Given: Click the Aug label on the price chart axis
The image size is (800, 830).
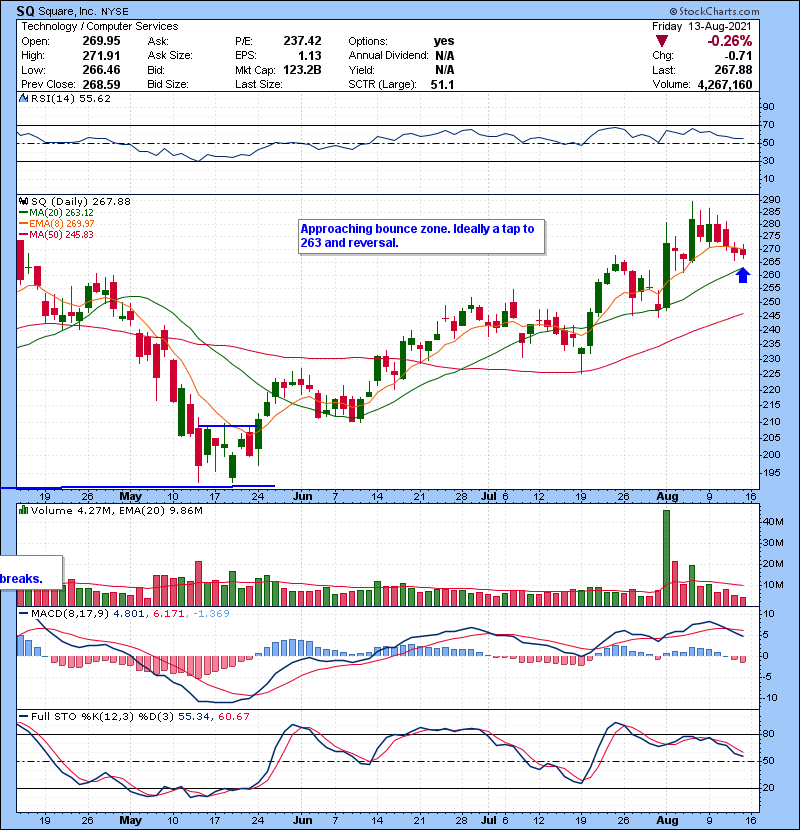Looking at the screenshot, I should click(667, 497).
